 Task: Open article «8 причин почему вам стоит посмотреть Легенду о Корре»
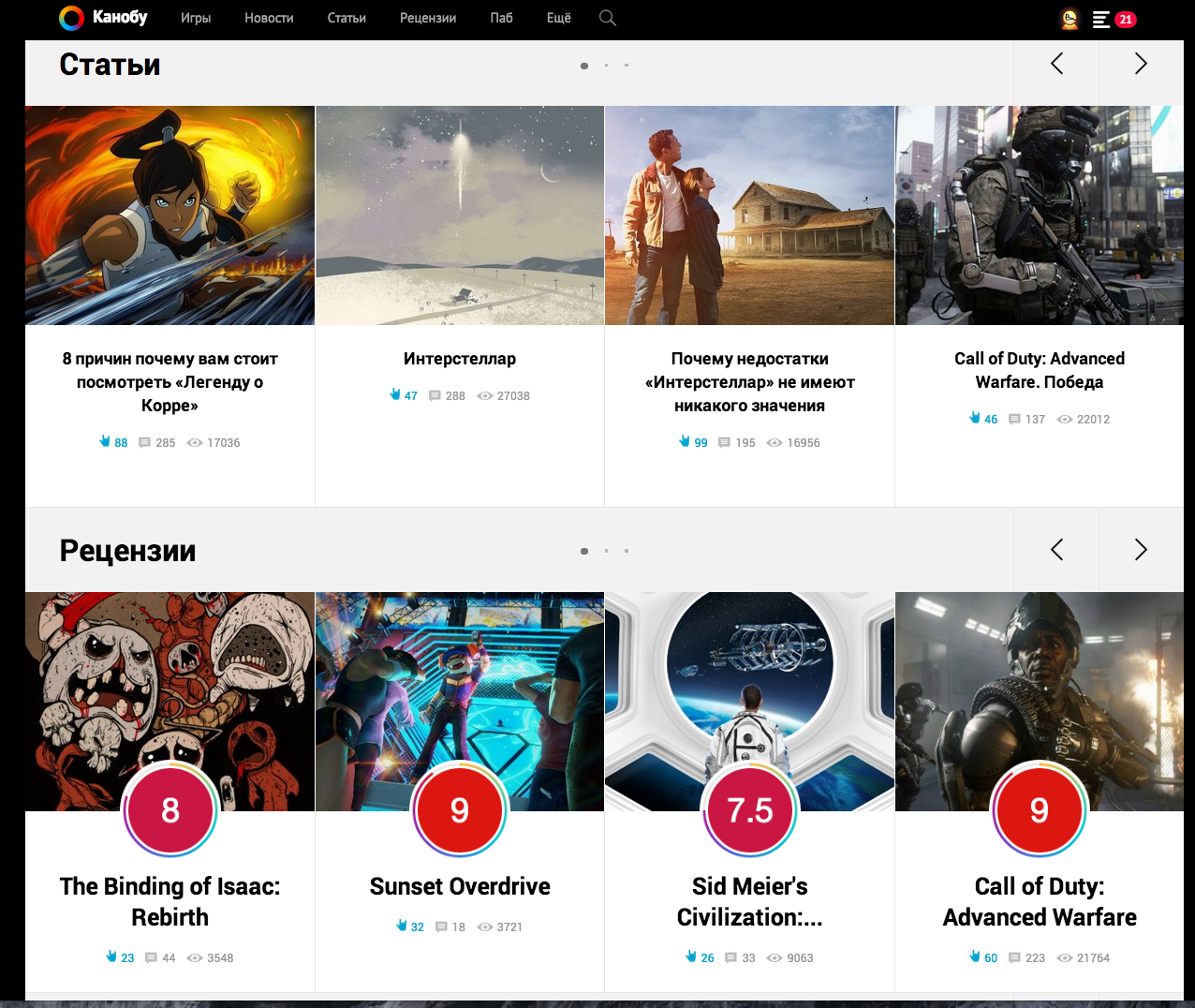click(170, 382)
